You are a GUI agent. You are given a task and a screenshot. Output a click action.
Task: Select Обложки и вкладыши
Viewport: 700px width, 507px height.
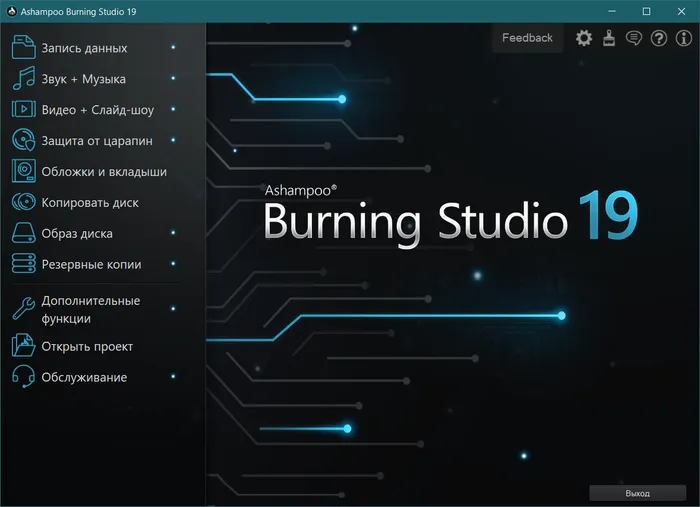pyautogui.click(x=104, y=171)
